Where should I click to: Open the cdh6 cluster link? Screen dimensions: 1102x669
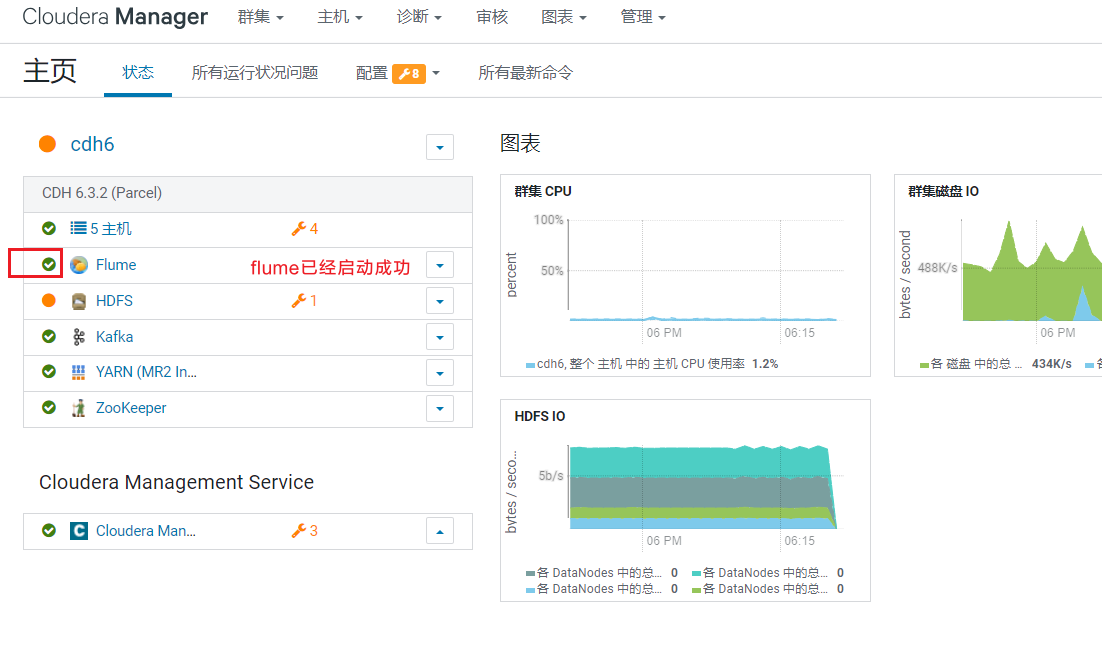point(92,144)
